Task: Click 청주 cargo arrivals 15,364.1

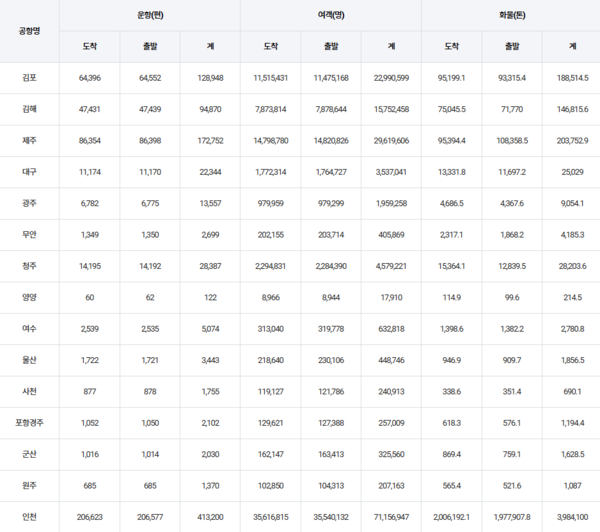Action: 452,266
